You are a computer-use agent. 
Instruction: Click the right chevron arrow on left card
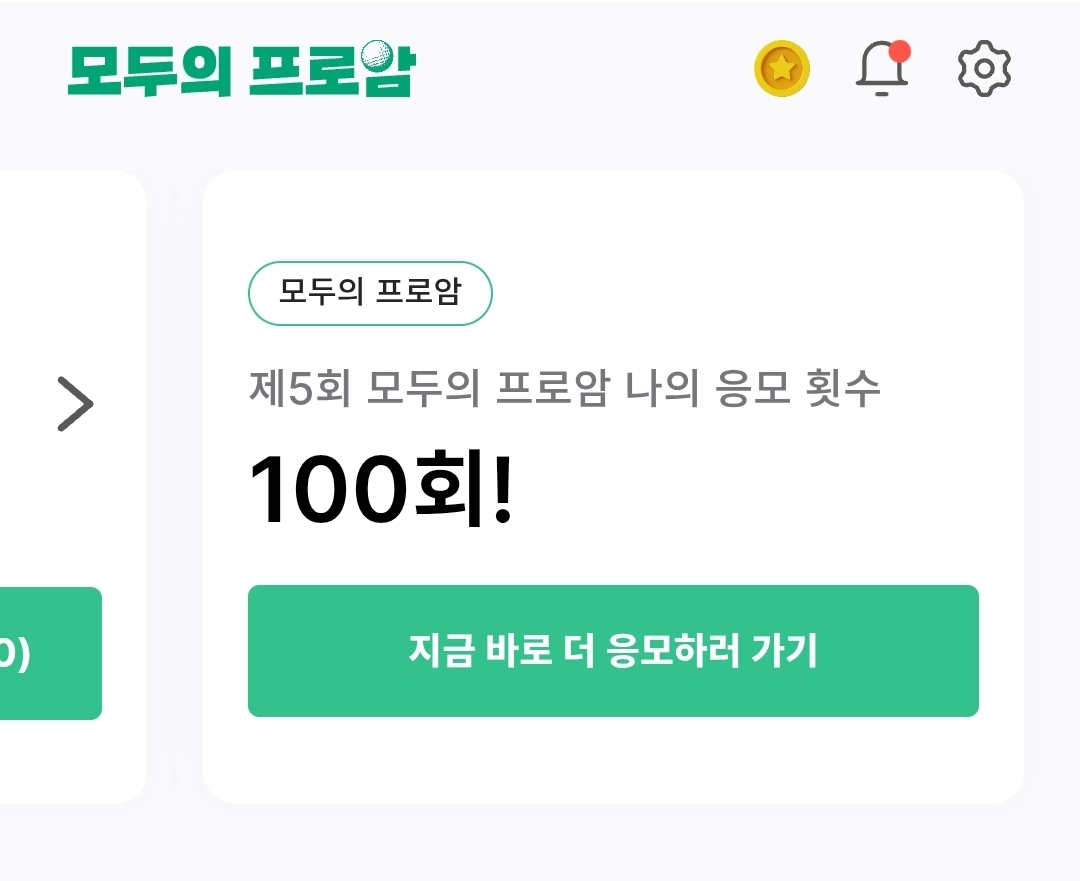click(x=75, y=404)
